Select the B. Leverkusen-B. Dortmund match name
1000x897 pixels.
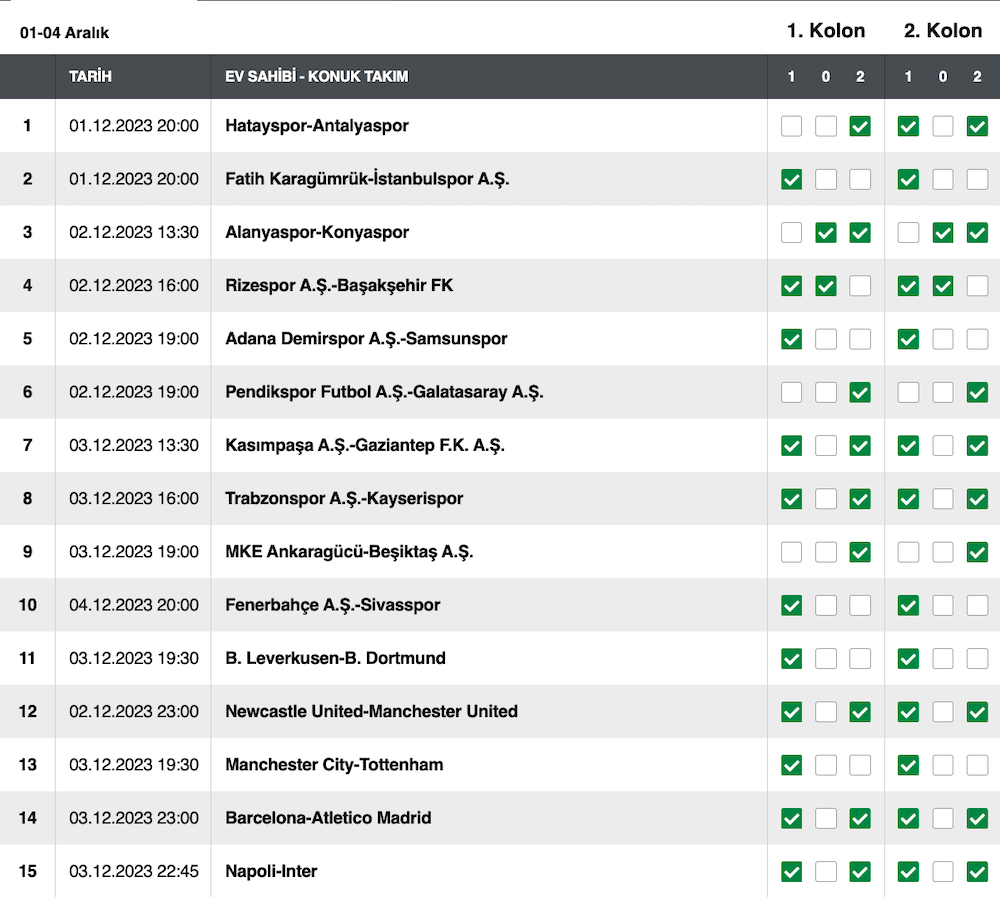pos(335,658)
